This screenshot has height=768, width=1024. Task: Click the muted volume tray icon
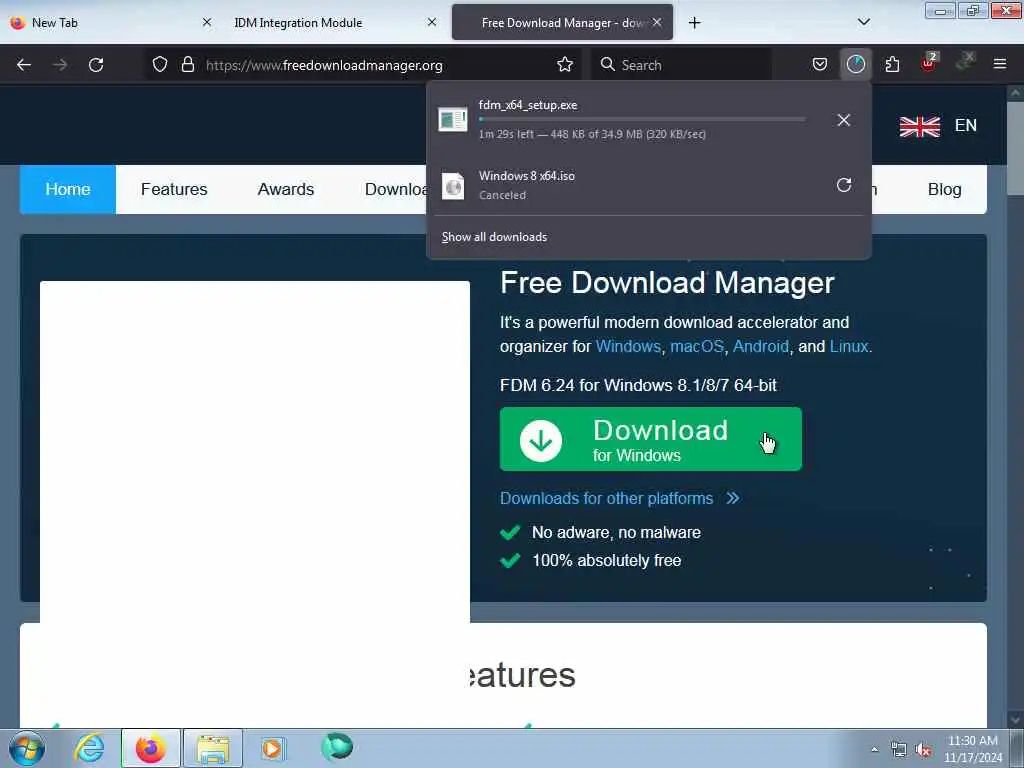pos(923,750)
